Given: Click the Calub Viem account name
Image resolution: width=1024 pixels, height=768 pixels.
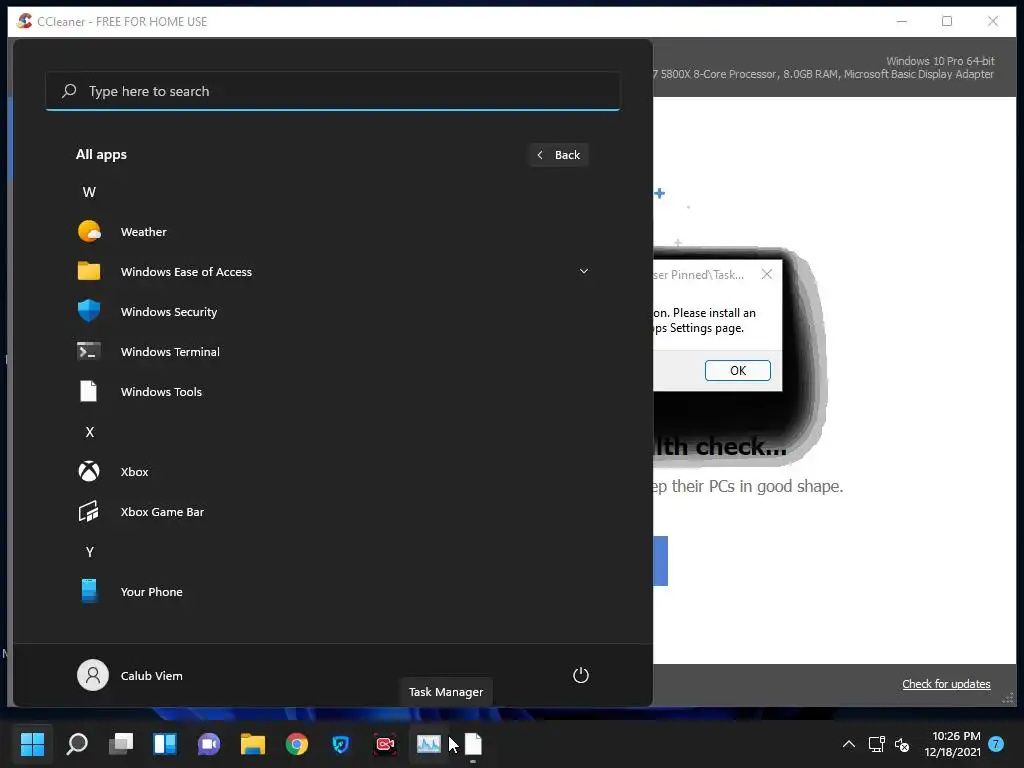Looking at the screenshot, I should (x=152, y=676).
